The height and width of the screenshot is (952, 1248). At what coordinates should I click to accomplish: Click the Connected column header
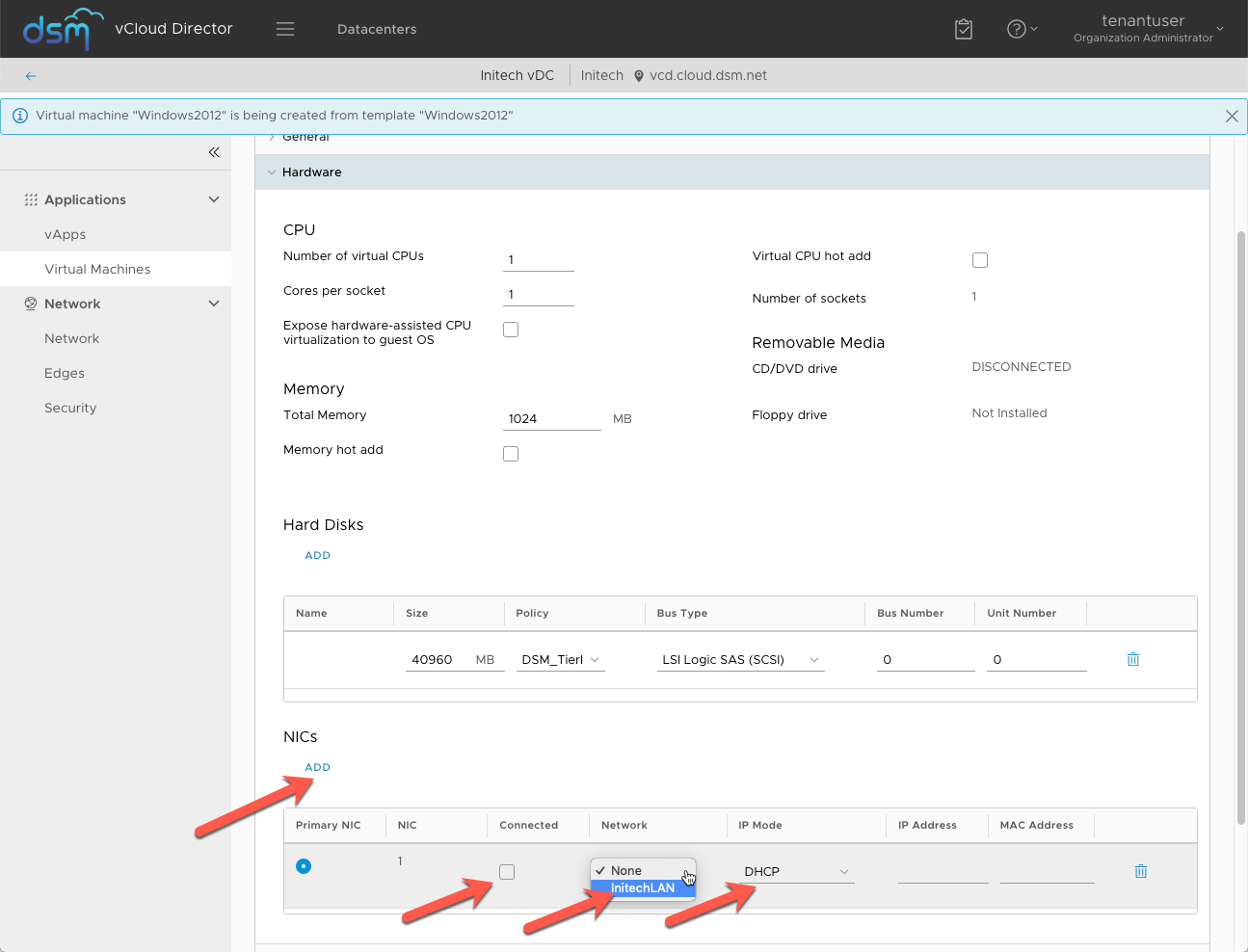529,826
